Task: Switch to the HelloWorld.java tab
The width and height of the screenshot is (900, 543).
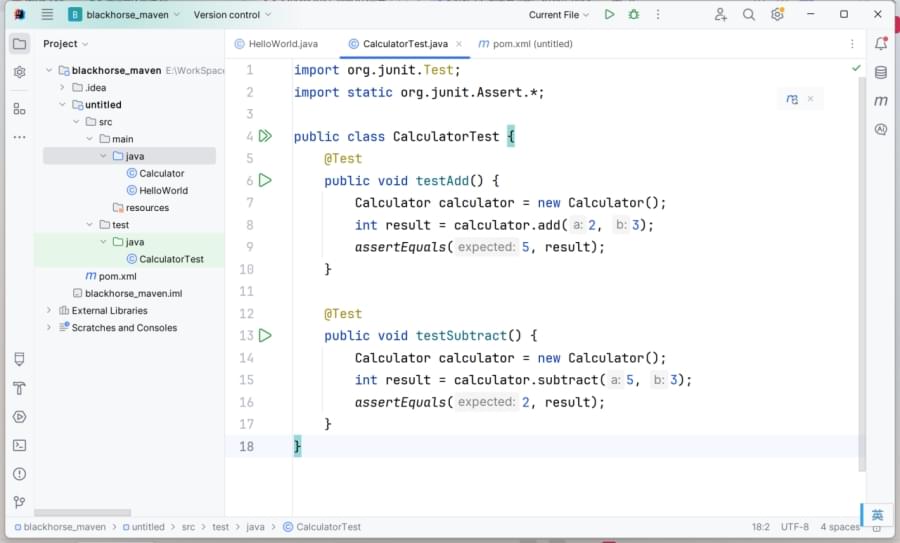Action: (282, 44)
